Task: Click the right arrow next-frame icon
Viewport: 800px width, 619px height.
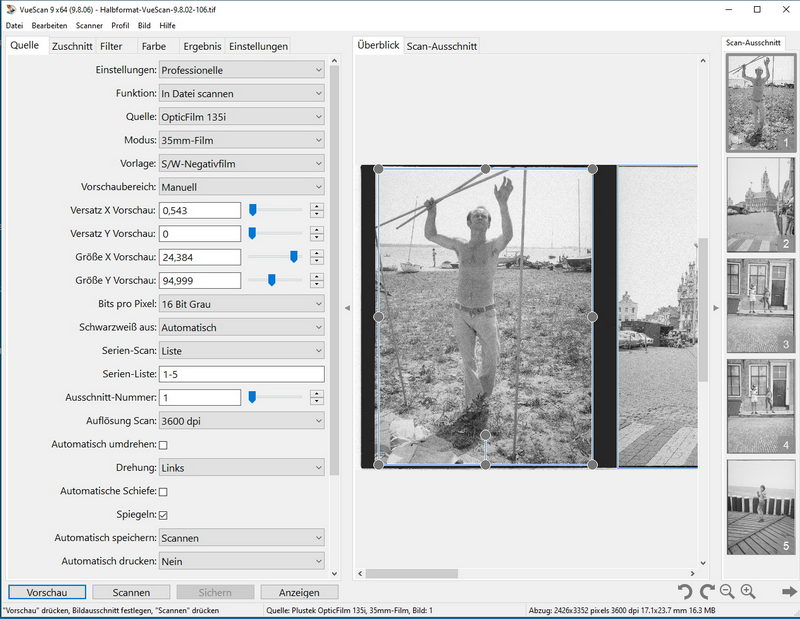Action: pos(789,592)
